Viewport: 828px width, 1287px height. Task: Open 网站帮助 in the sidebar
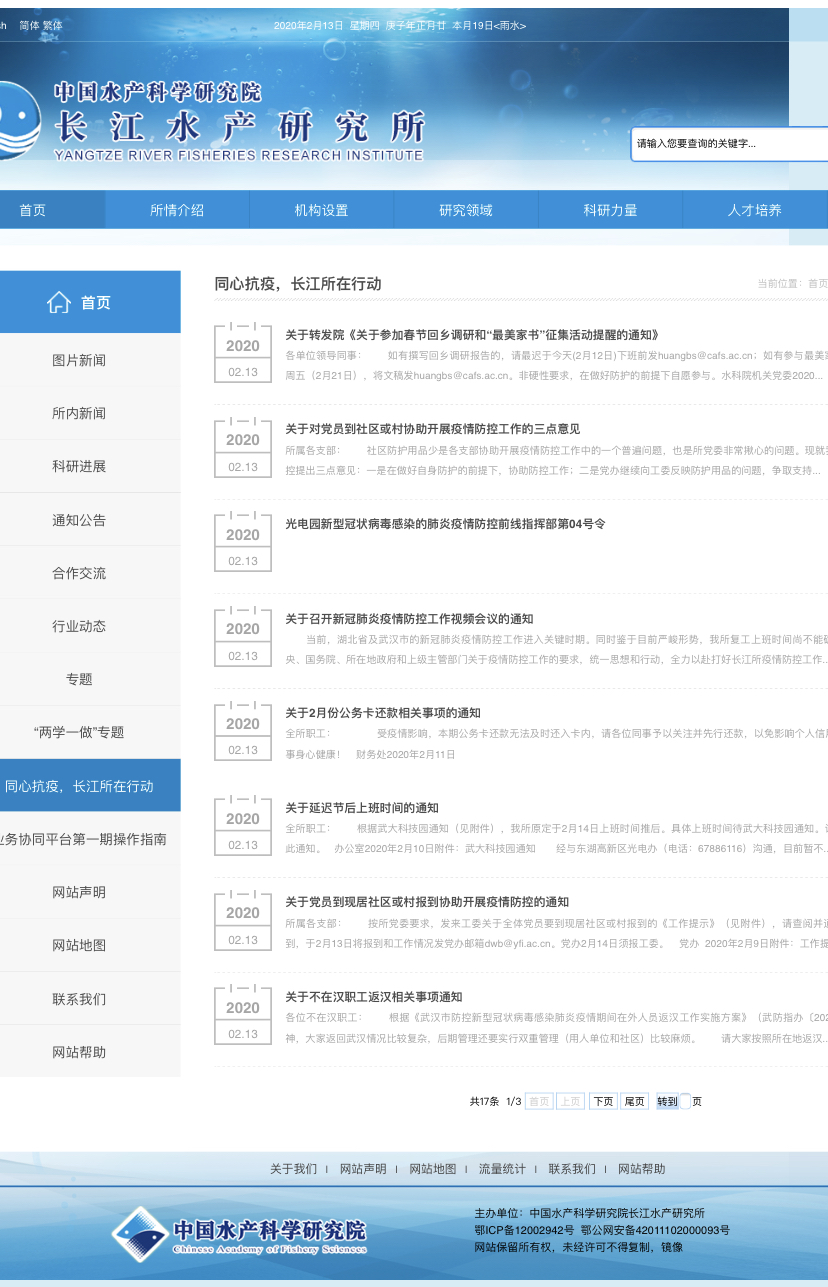90,1052
